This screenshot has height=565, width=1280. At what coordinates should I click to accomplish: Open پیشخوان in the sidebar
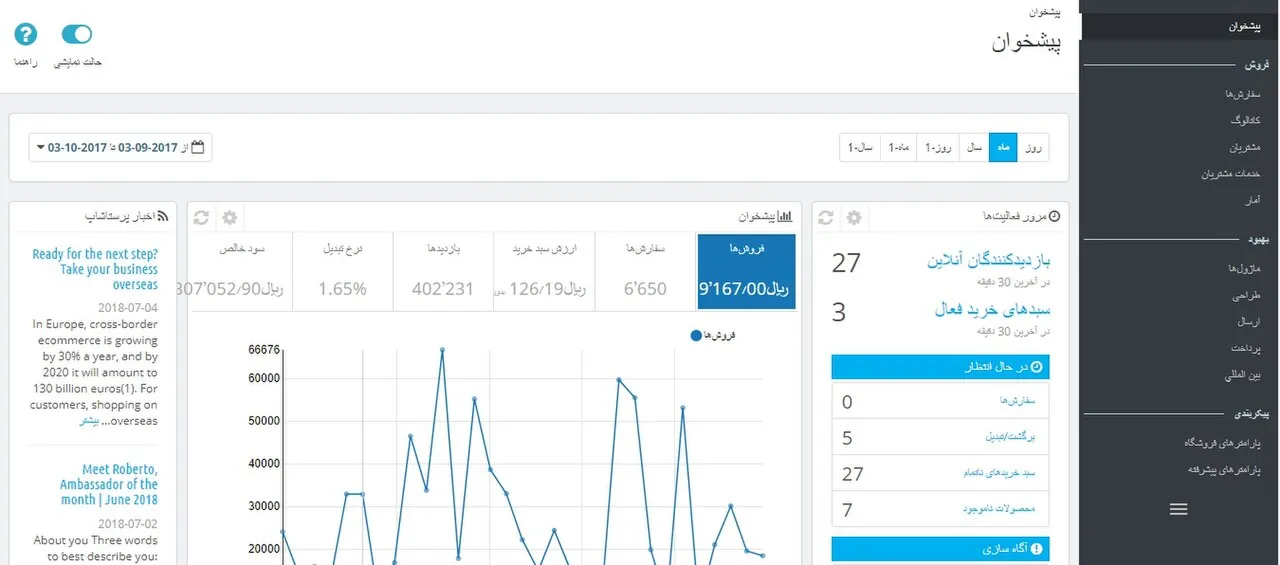pyautogui.click(x=1180, y=26)
